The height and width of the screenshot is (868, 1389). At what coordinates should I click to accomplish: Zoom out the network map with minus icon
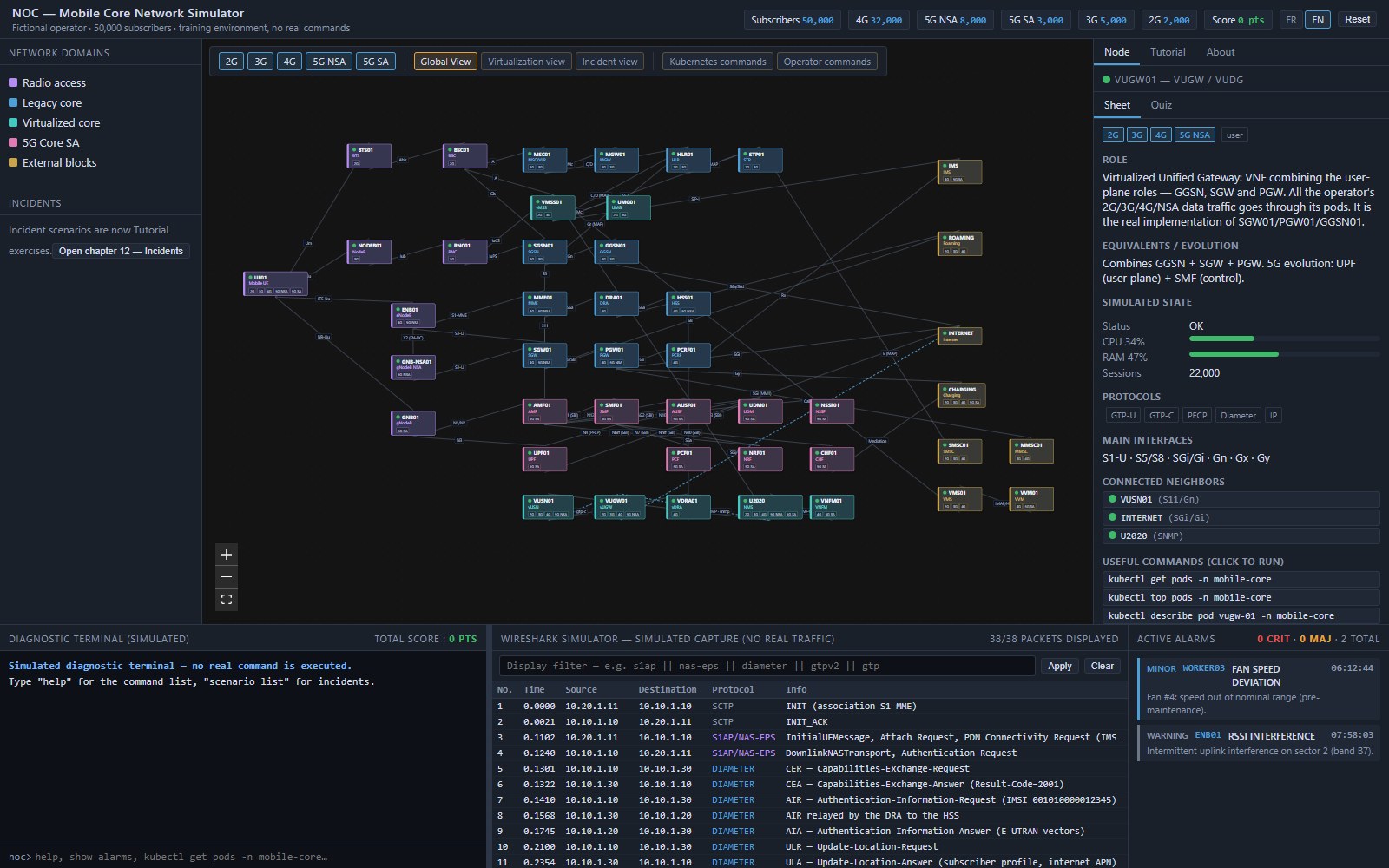point(227,577)
